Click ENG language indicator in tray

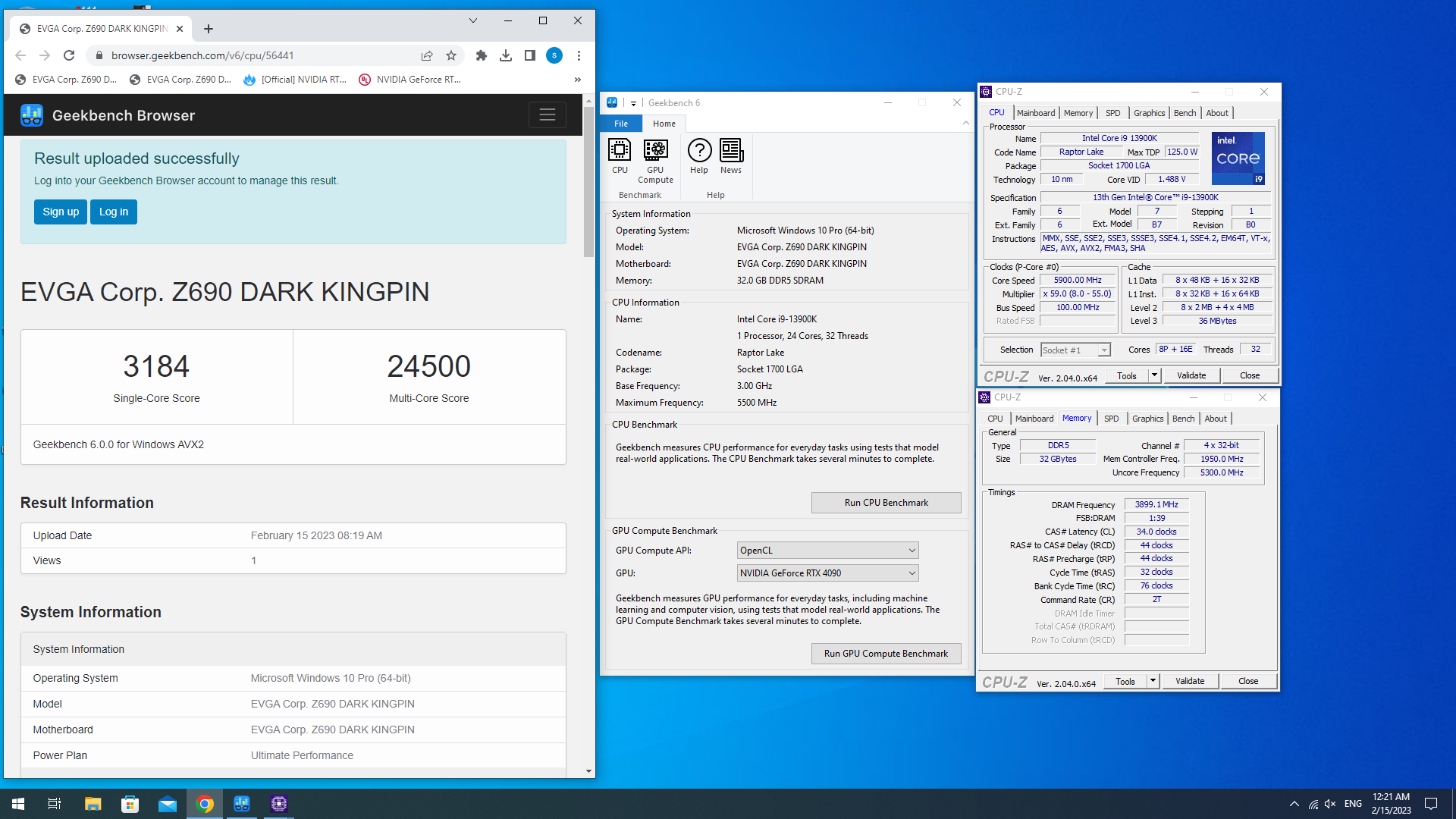point(1353,804)
